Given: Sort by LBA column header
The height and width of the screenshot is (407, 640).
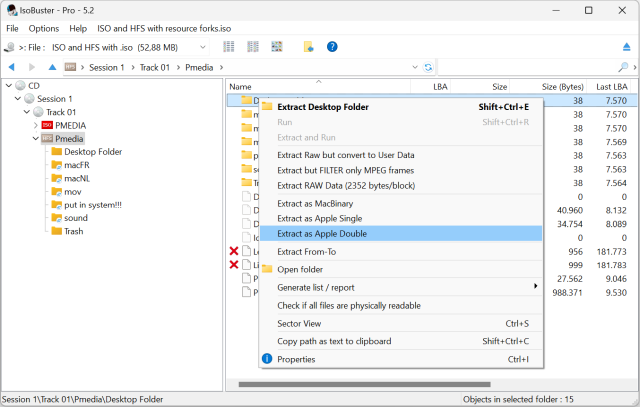Looking at the screenshot, I should (x=430, y=87).
